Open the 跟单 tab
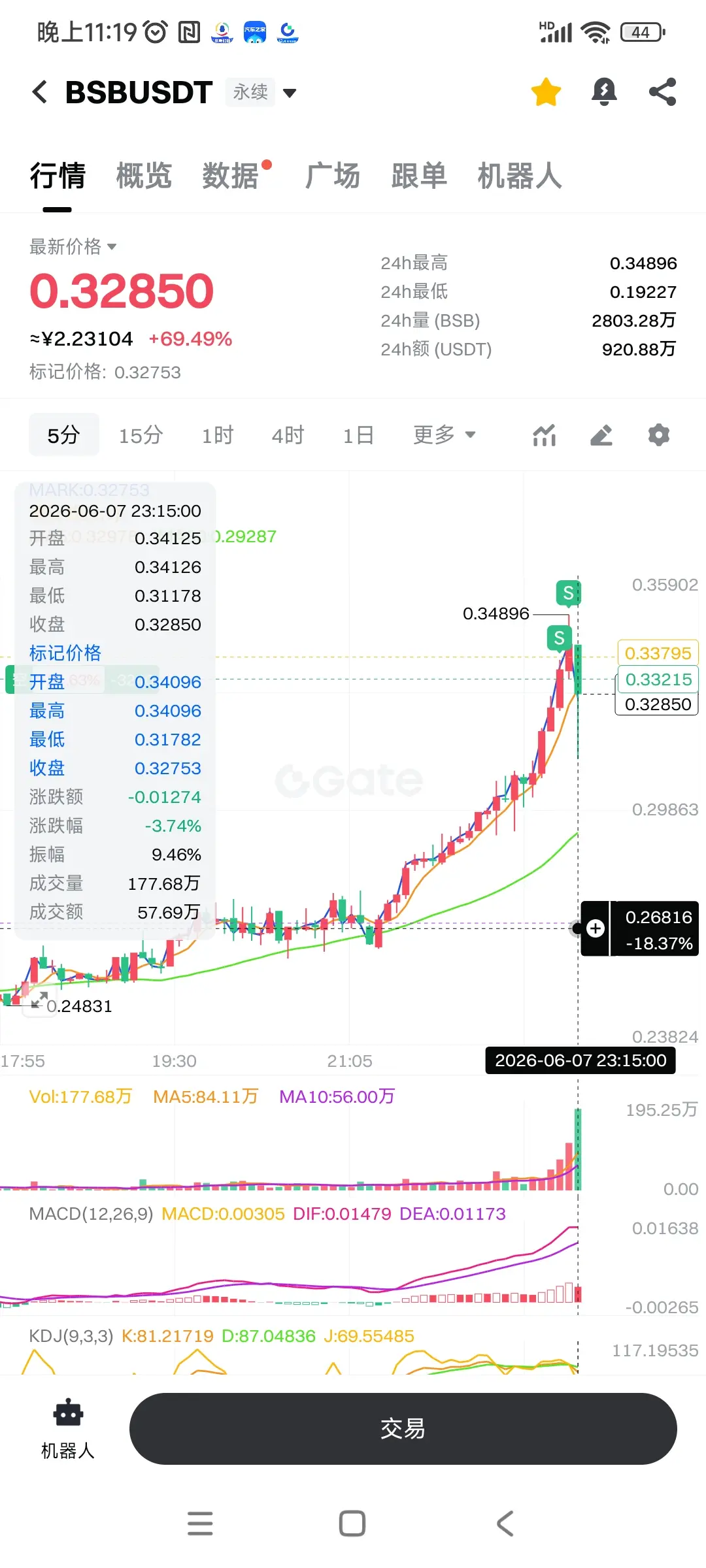Image resolution: width=706 pixels, height=1568 pixels. 419,176
